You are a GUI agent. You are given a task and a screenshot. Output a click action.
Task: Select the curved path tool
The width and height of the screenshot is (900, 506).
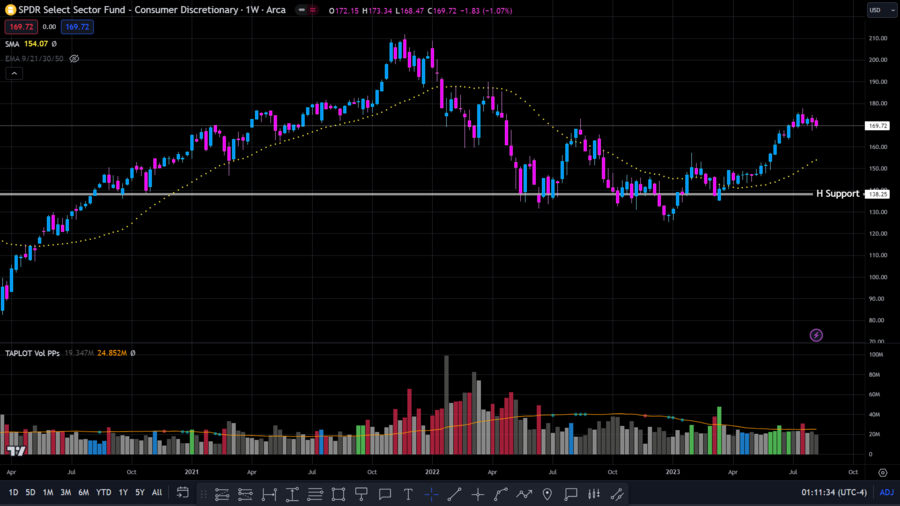501,494
